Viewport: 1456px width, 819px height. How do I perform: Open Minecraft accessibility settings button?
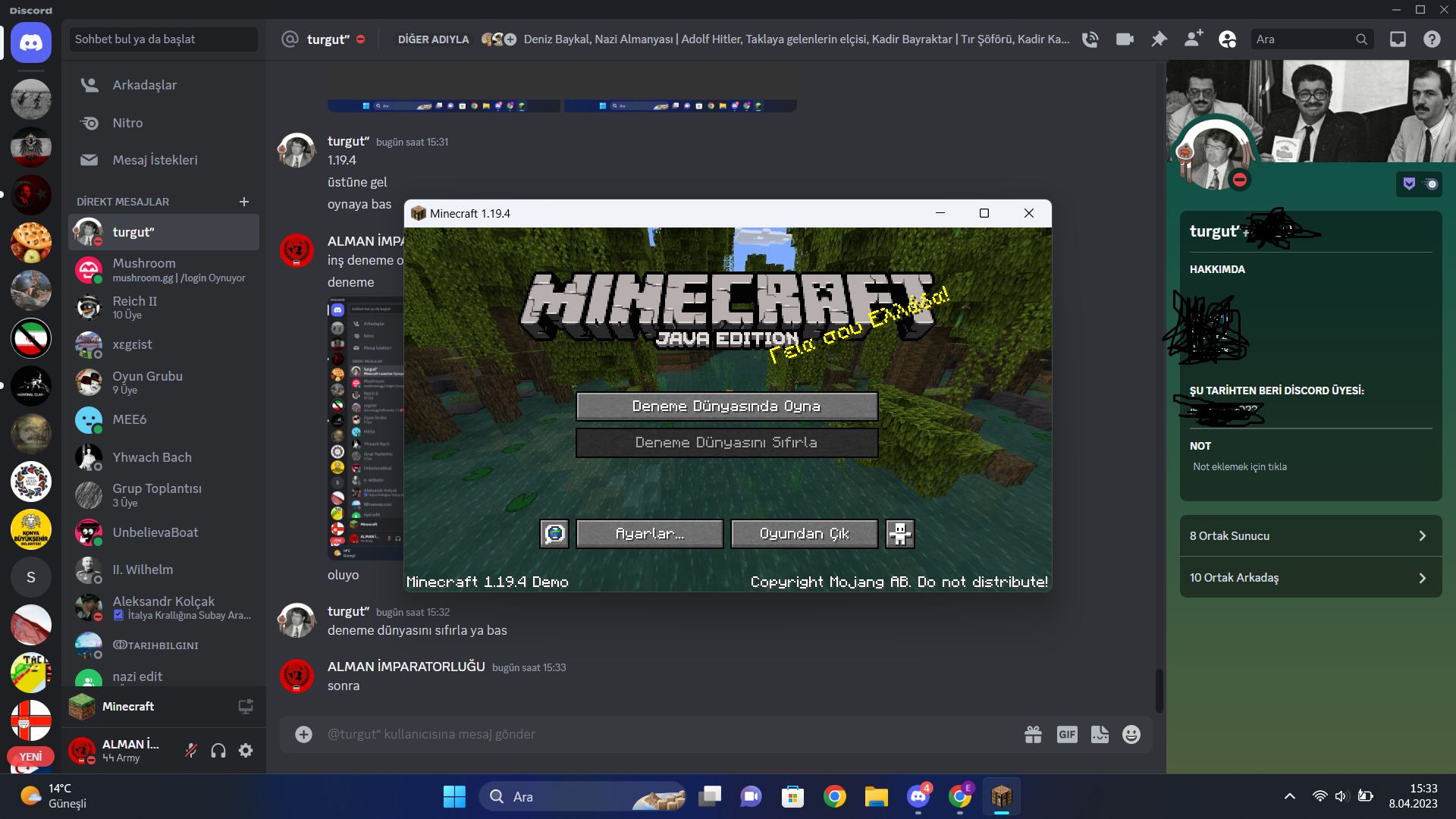click(x=900, y=534)
